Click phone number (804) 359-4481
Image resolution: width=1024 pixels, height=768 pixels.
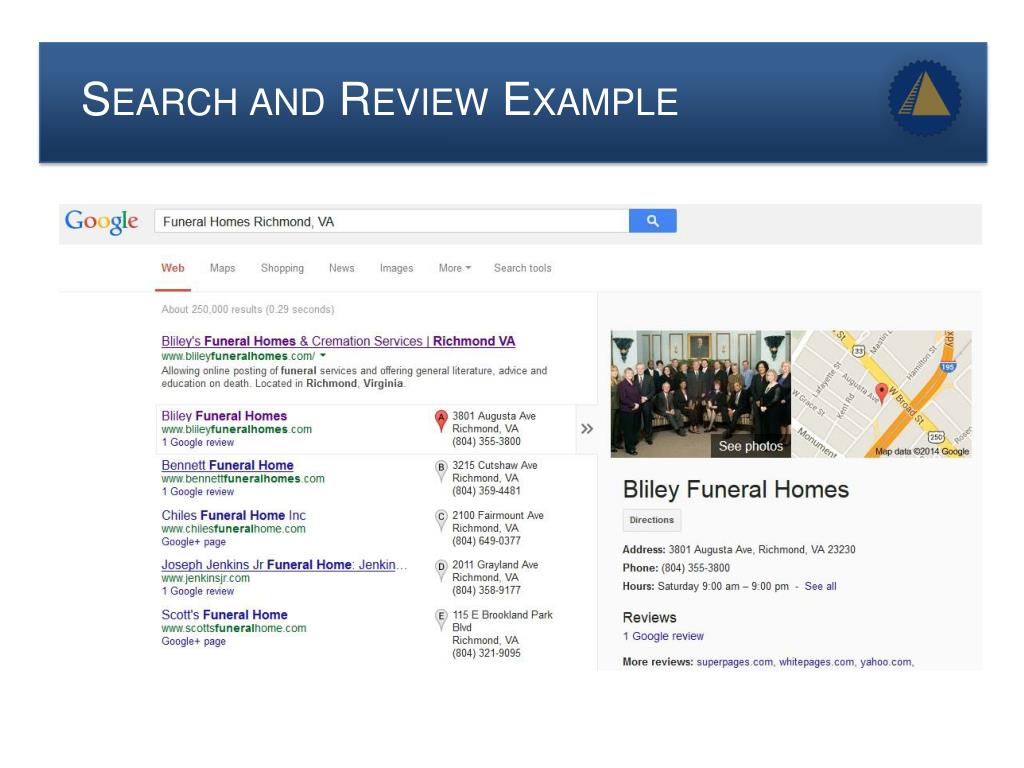[487, 490]
